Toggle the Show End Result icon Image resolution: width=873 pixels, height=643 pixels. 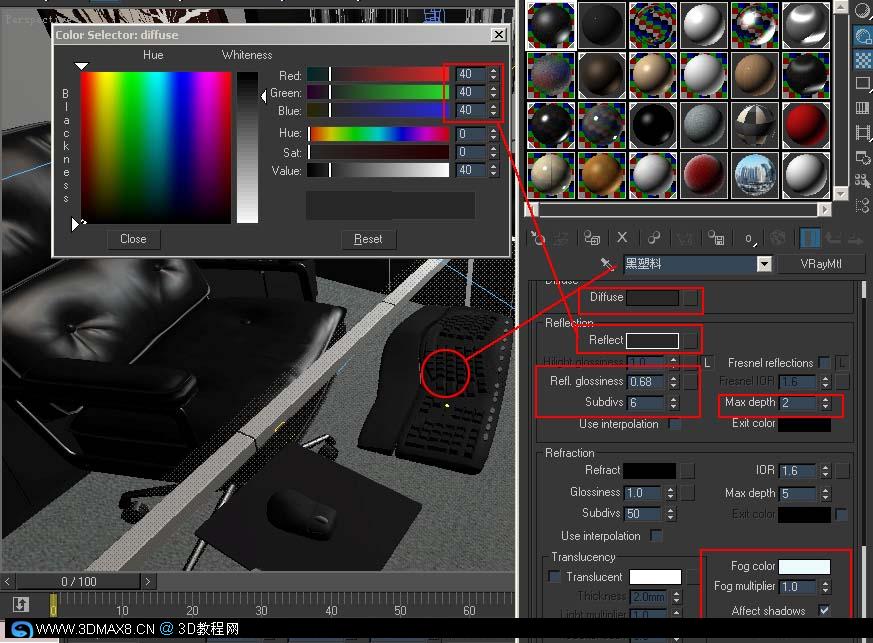[809, 238]
